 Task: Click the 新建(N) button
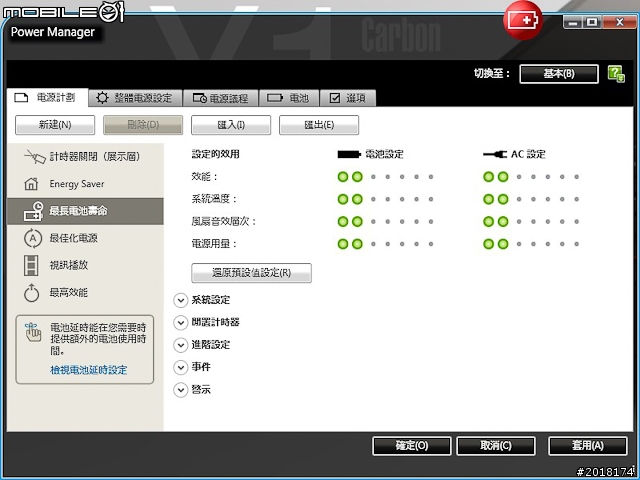click(x=55, y=125)
